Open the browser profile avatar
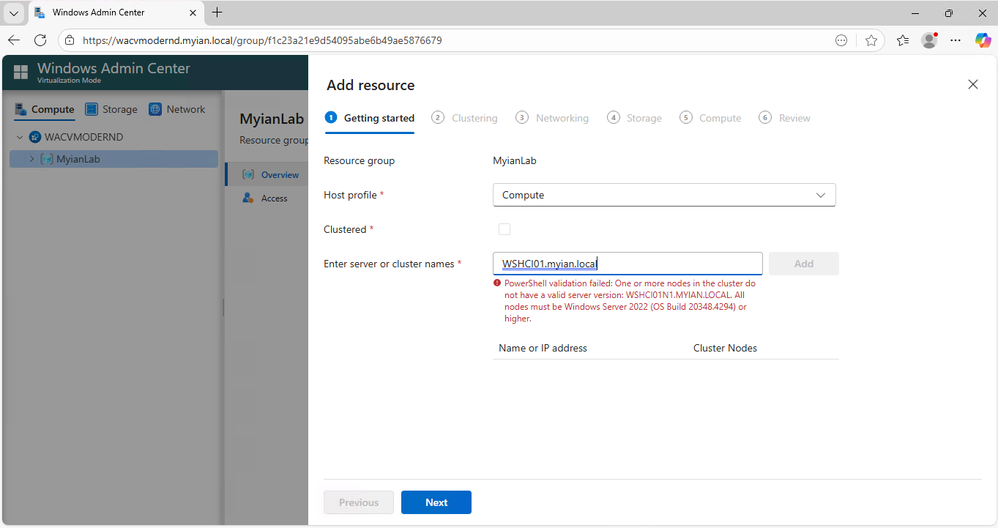Screen dimensions: 998x528 (x=929, y=40)
